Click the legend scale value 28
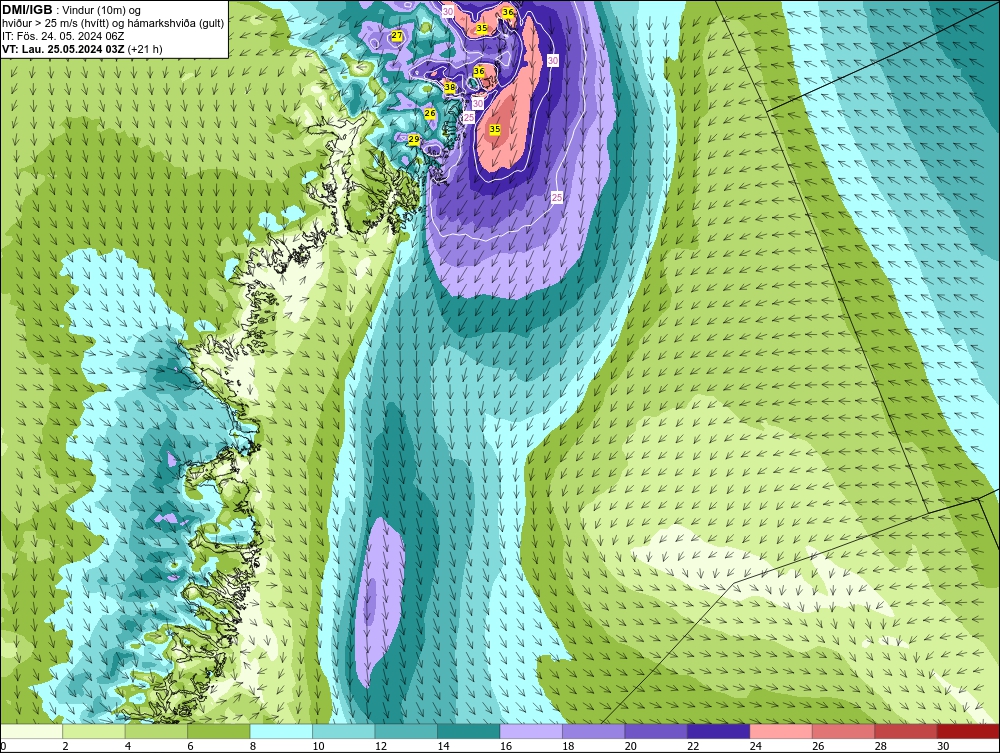Screen dimensions: 1000x753 881,746
